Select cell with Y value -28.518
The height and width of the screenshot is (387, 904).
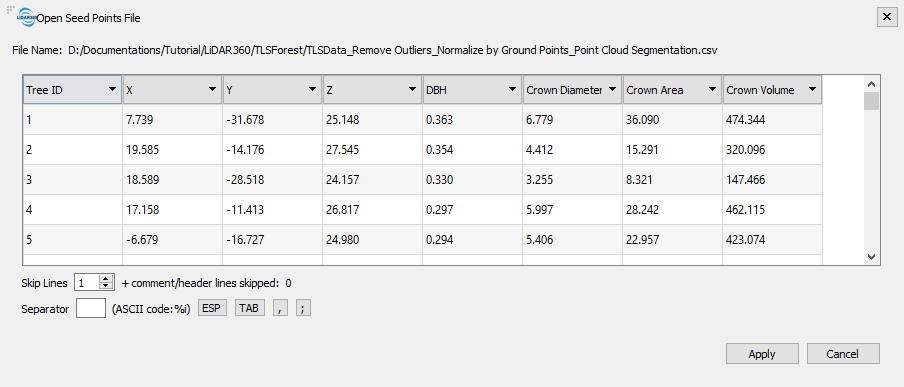(x=272, y=179)
